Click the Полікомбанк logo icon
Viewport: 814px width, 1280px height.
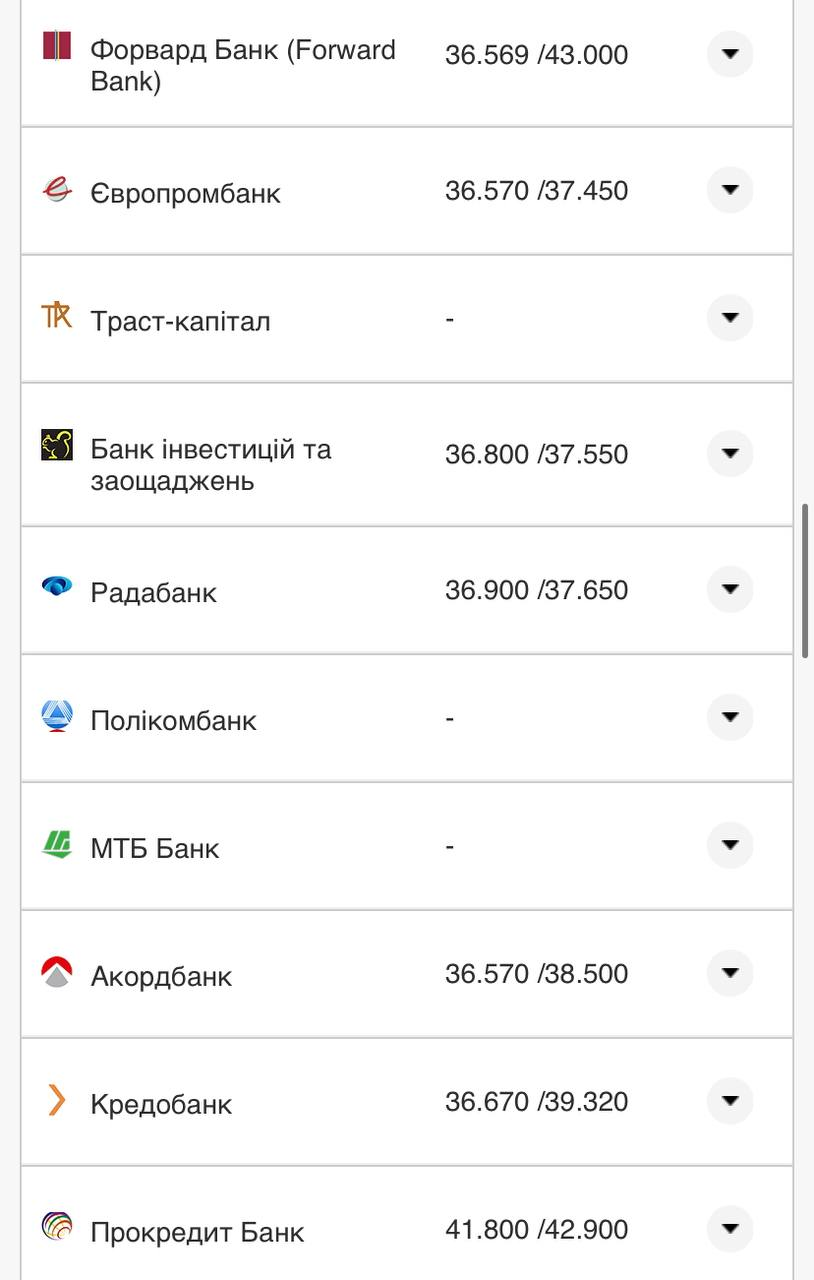pos(57,716)
